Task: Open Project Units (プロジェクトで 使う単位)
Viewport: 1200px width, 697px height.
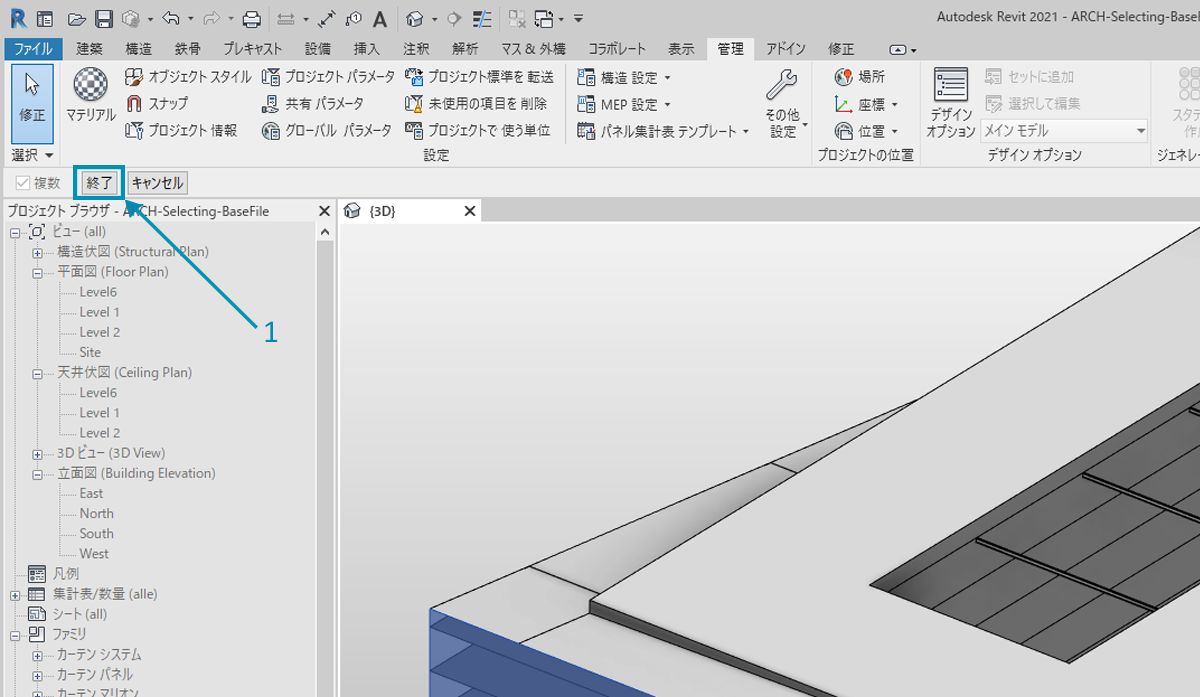Action: (478, 130)
